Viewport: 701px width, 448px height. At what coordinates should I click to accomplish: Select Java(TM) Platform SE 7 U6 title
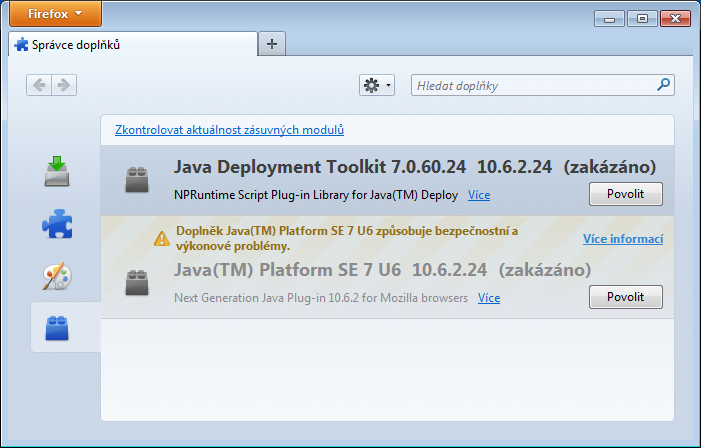[x=287, y=270]
